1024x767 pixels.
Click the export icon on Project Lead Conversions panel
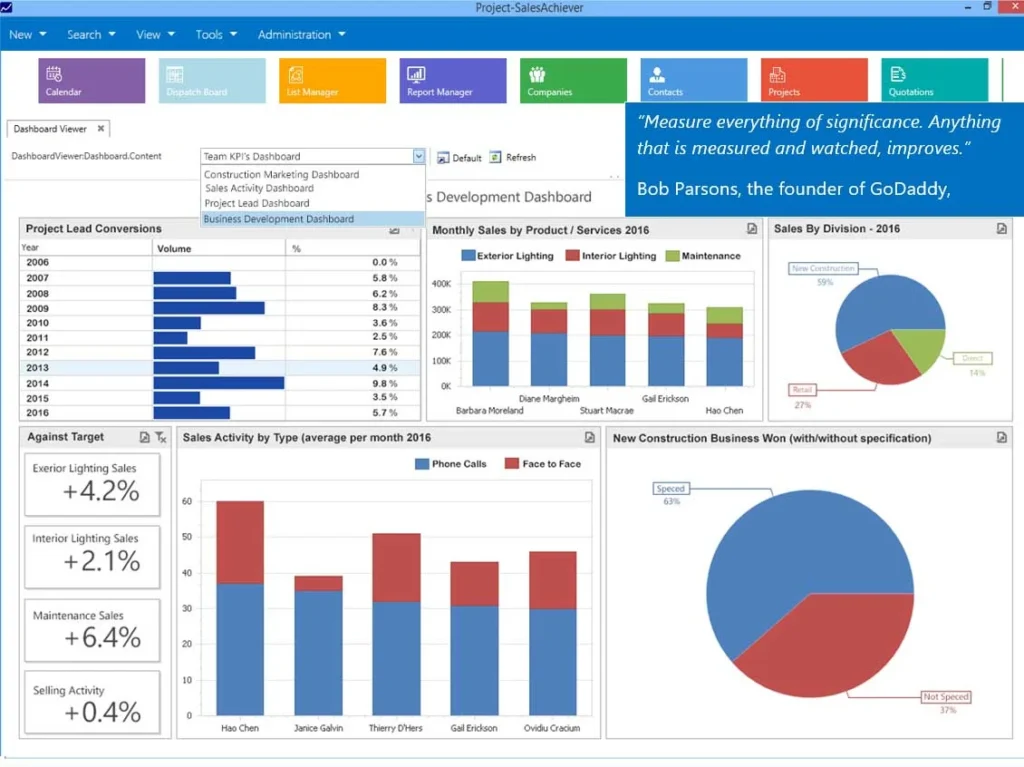pyautogui.click(x=393, y=229)
